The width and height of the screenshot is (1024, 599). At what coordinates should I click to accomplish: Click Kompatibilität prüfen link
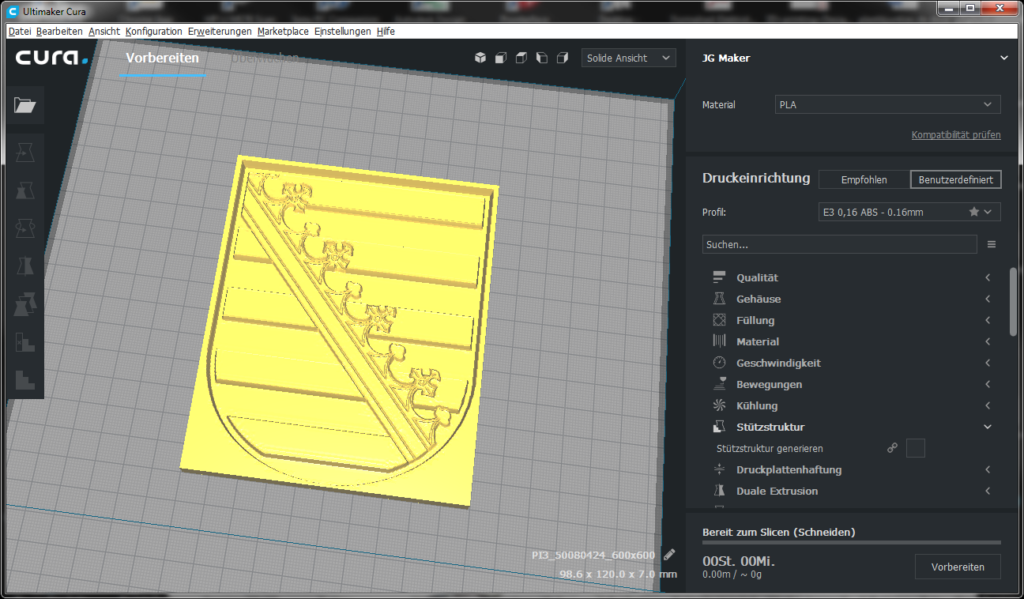955,135
